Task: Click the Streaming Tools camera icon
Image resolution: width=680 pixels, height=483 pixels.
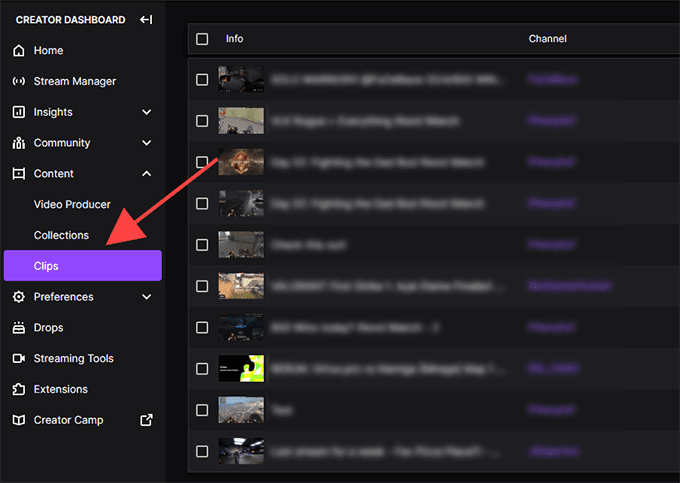Action: point(19,359)
